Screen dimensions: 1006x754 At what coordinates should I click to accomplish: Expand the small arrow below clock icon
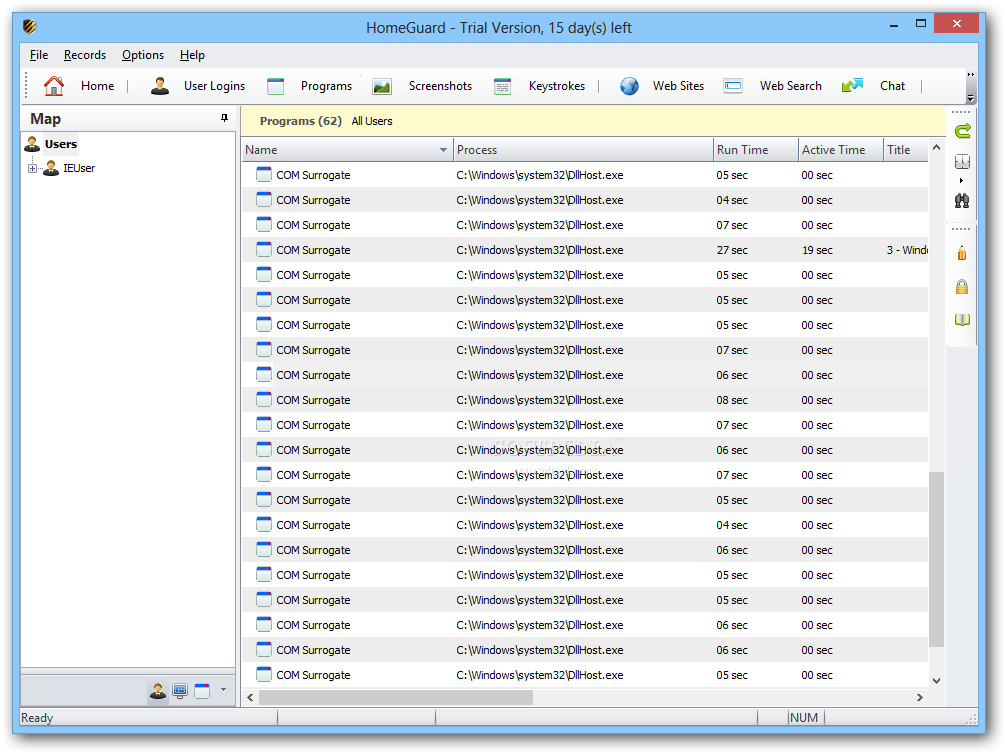[961, 180]
